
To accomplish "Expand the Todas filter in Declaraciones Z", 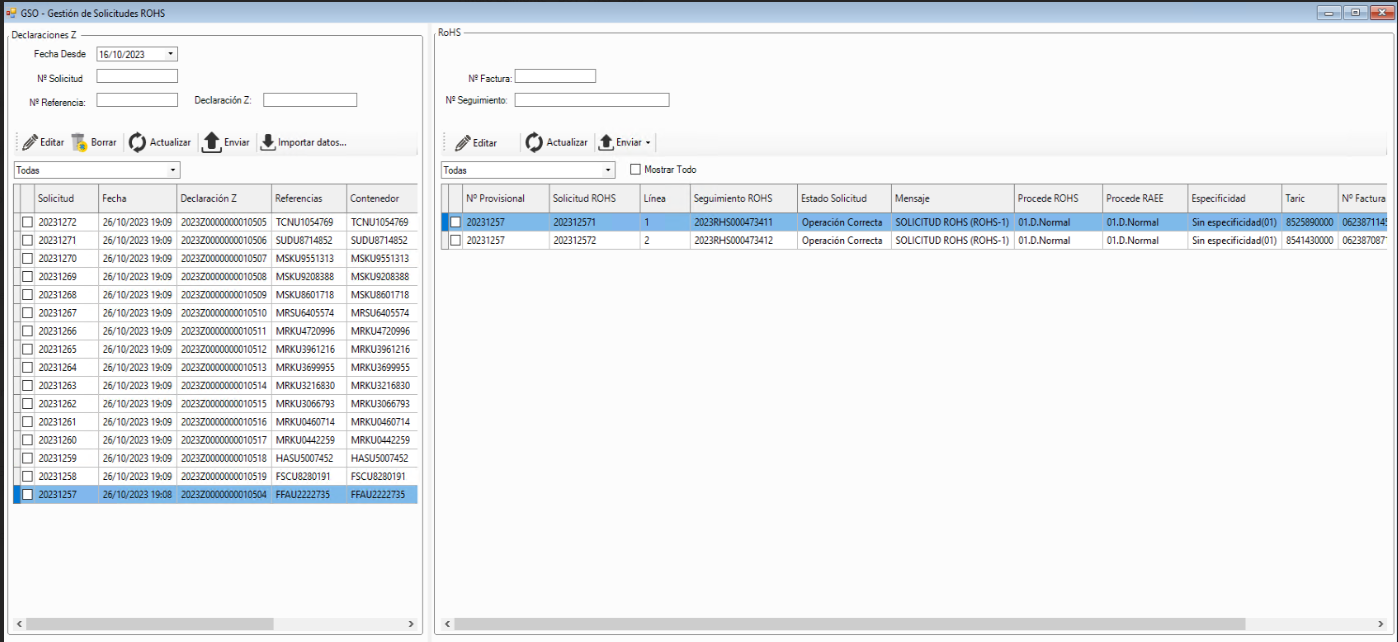I will tap(173, 170).
